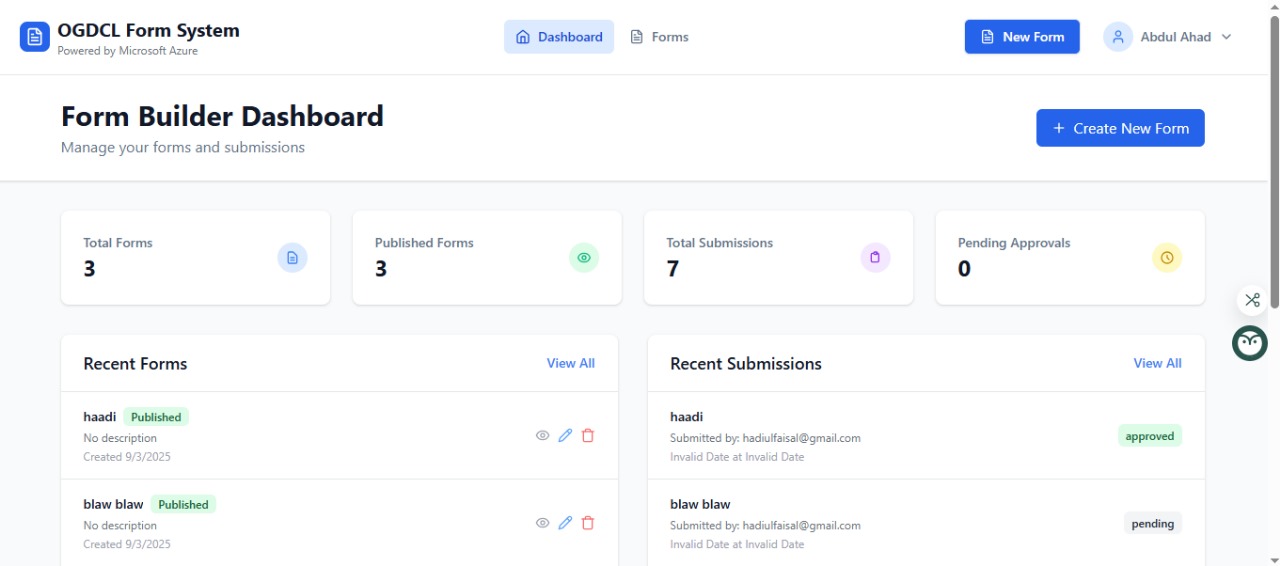Click the Form Builder Dashboard heading
The width and height of the screenshot is (1280, 566).
(x=222, y=116)
